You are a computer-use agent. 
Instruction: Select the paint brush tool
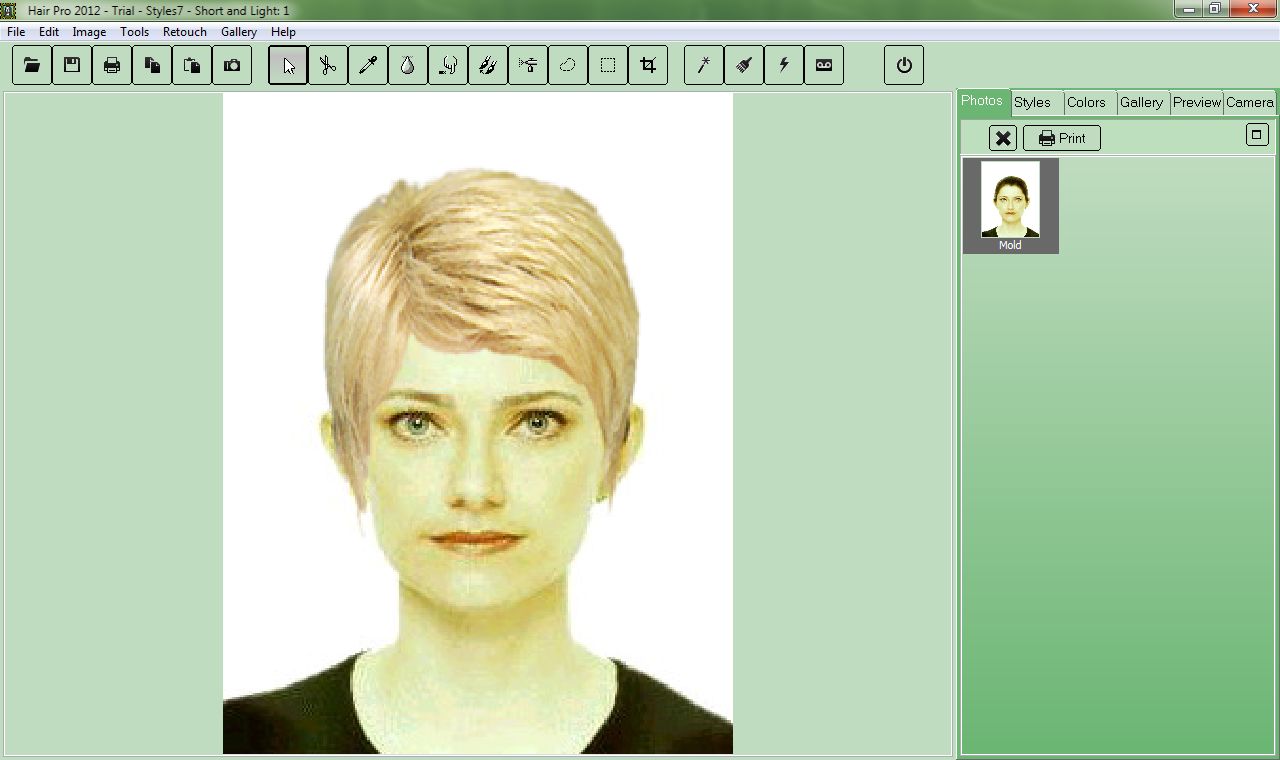coord(744,65)
